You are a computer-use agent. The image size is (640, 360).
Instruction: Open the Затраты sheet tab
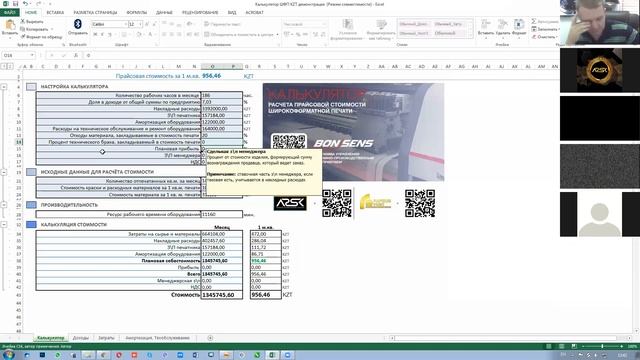(x=106, y=338)
